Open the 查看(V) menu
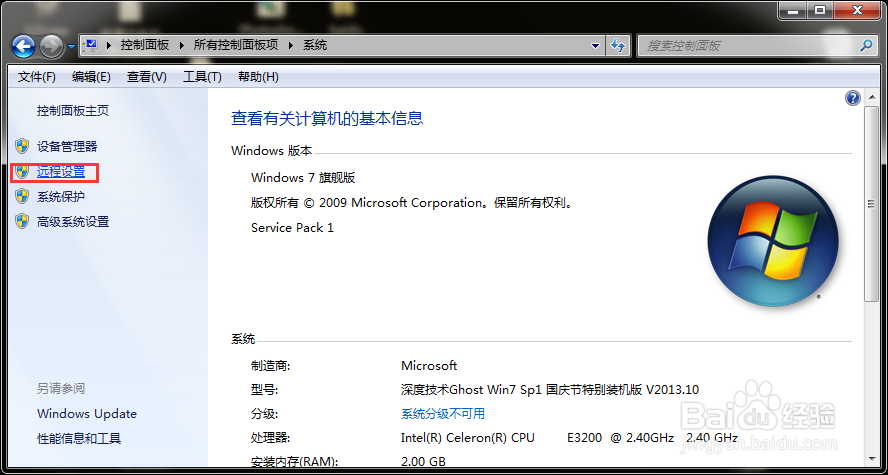888x475 pixels. pyautogui.click(x=147, y=76)
